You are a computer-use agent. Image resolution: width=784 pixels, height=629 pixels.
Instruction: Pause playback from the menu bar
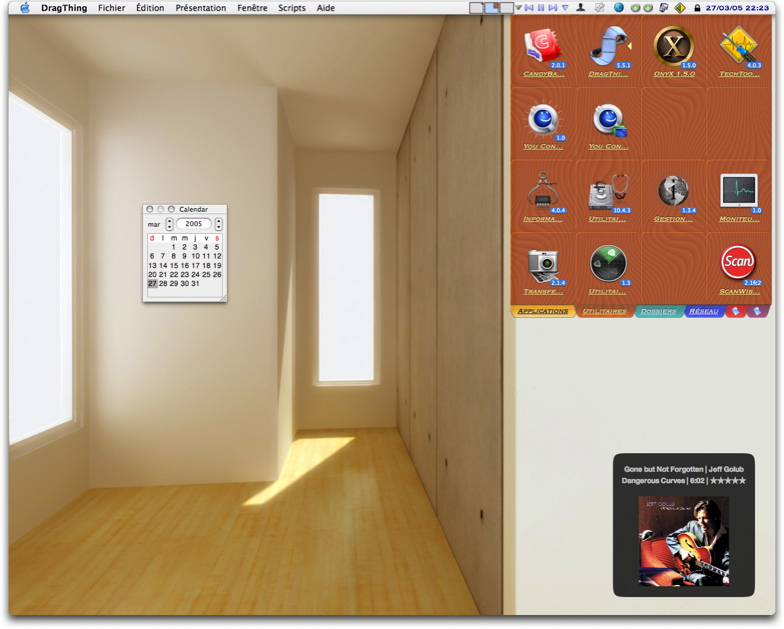coord(540,8)
